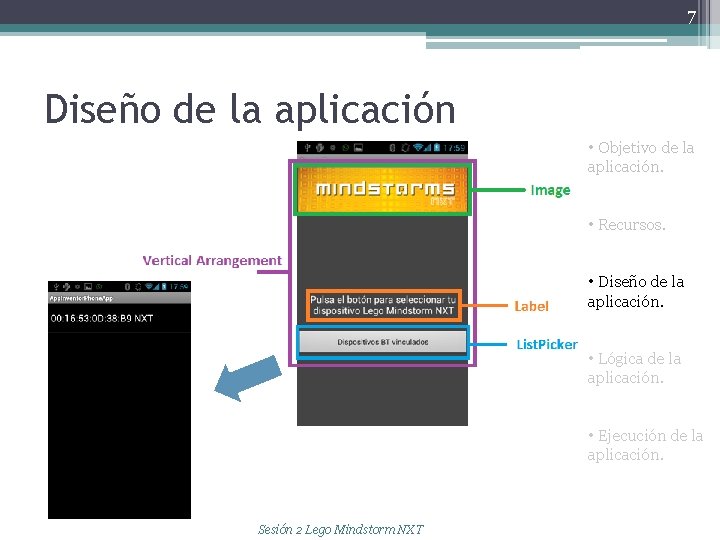Go to the 'Recursos' outline item
Screen dimensions: 720x540
click(x=627, y=225)
